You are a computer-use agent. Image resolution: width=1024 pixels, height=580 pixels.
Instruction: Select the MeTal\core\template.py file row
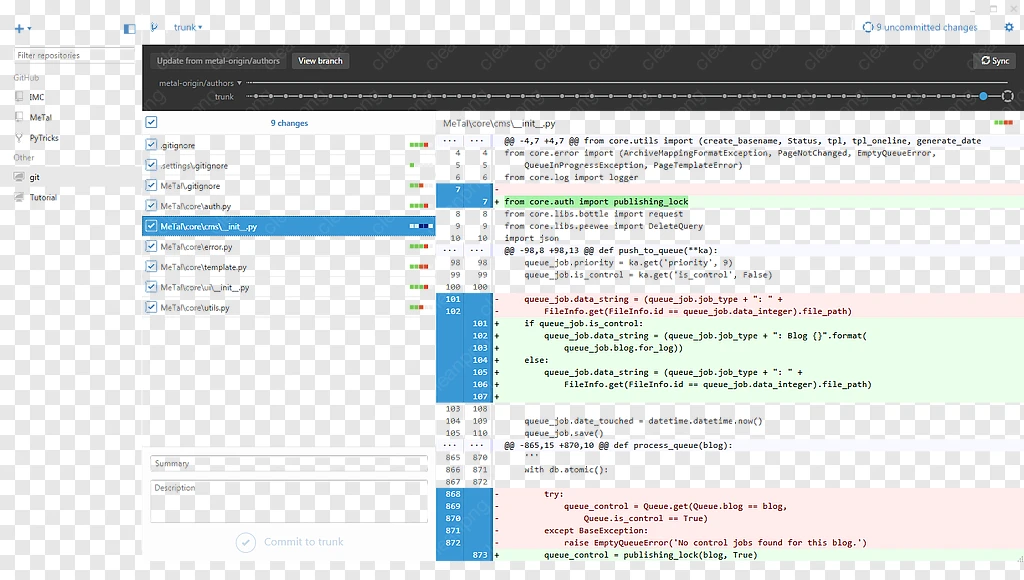tap(289, 266)
